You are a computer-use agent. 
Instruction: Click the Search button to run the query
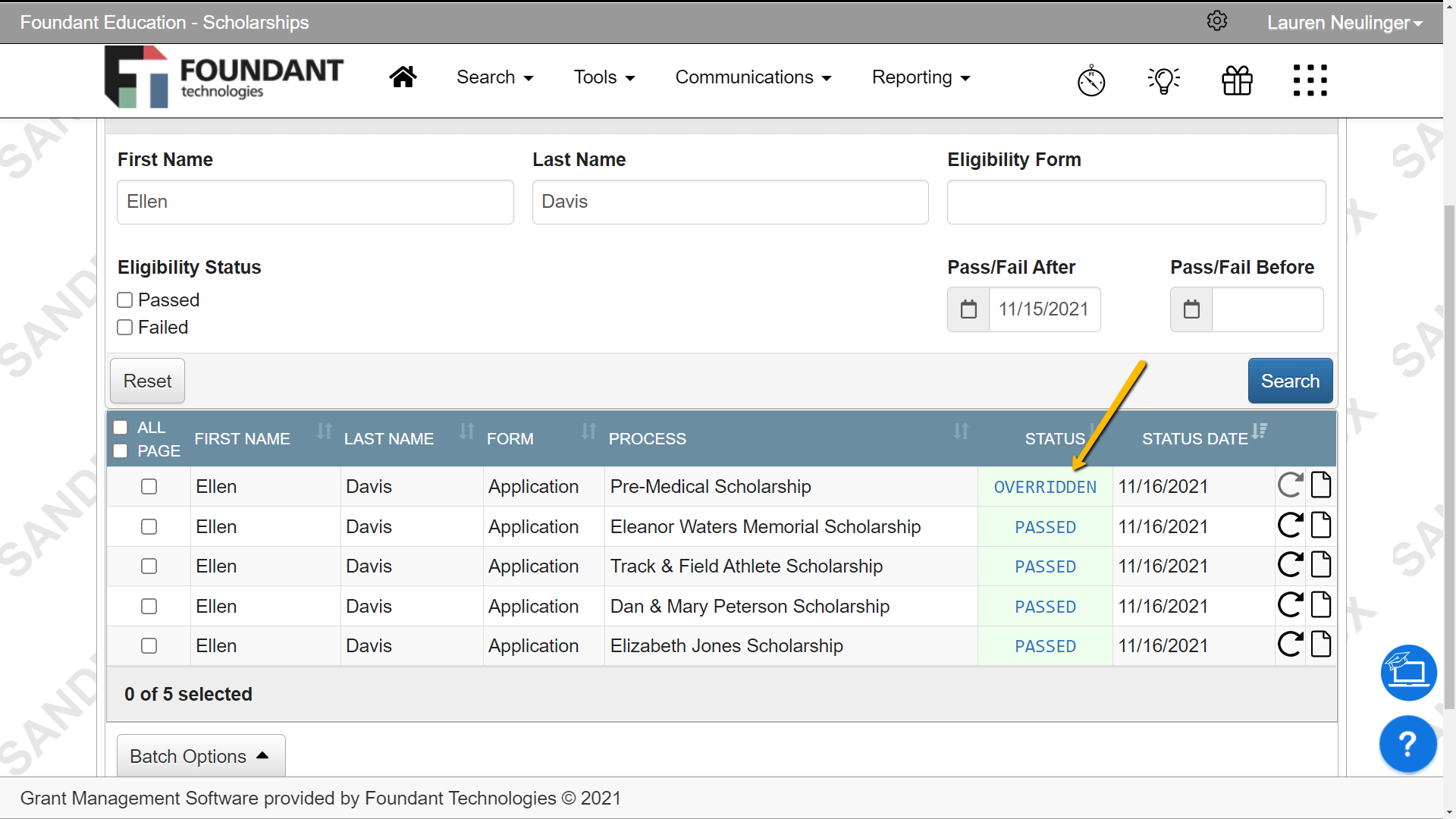[1290, 380]
